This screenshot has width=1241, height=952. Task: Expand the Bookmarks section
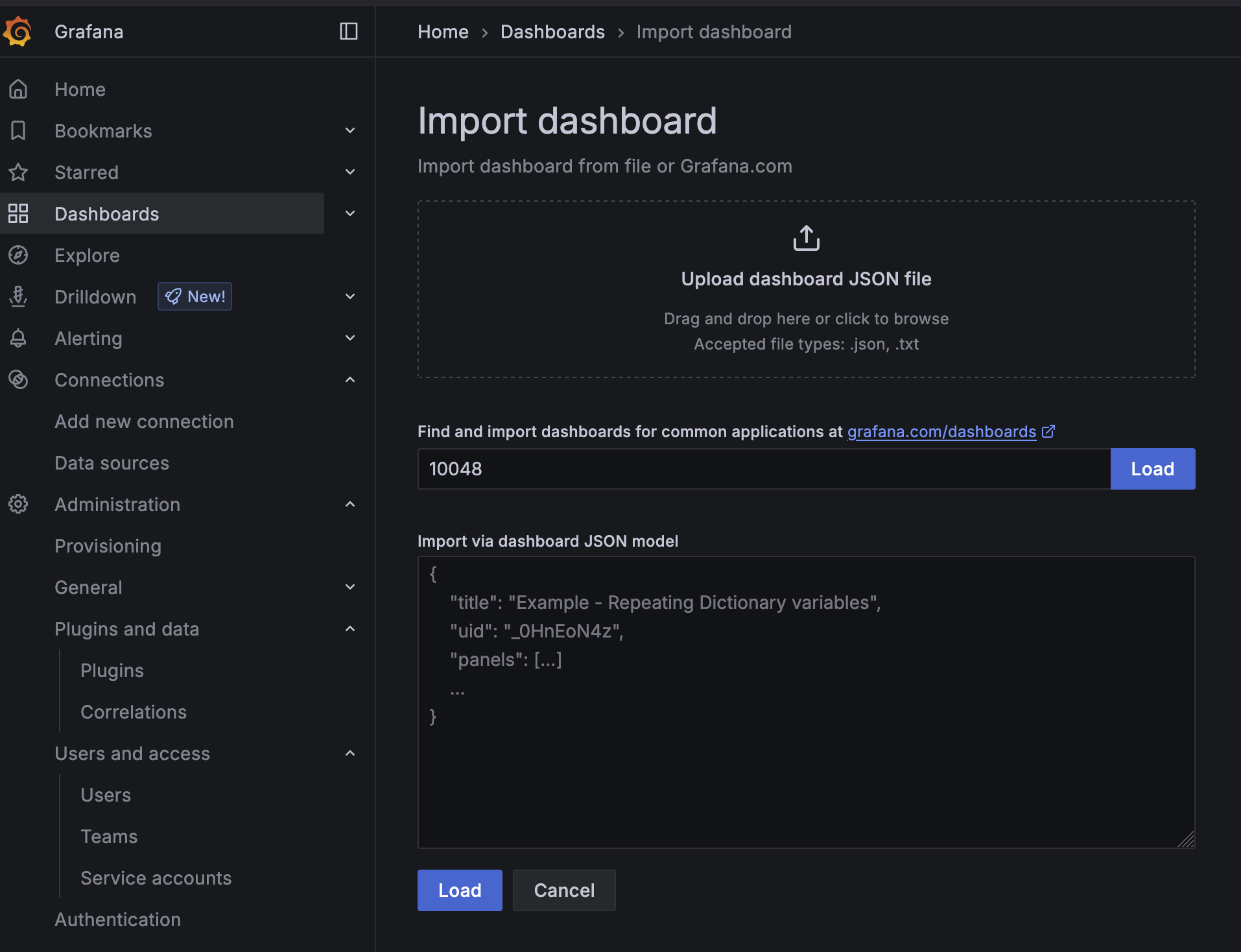[x=349, y=130]
